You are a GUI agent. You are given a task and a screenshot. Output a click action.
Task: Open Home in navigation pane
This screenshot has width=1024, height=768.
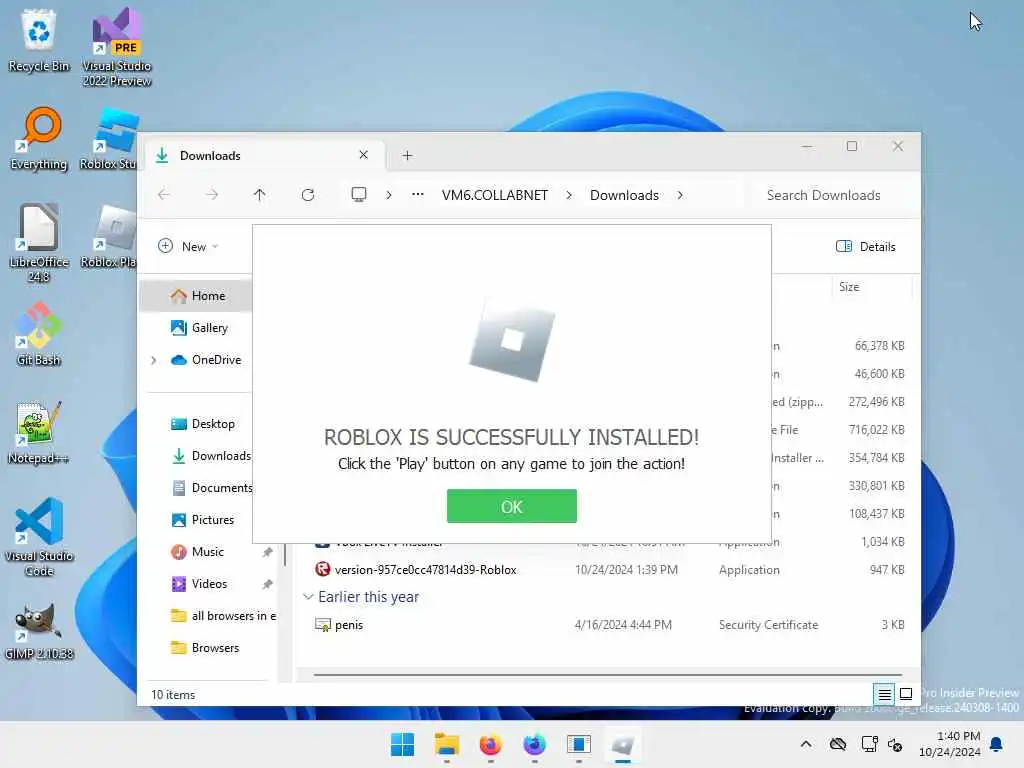pyautogui.click(x=197, y=296)
